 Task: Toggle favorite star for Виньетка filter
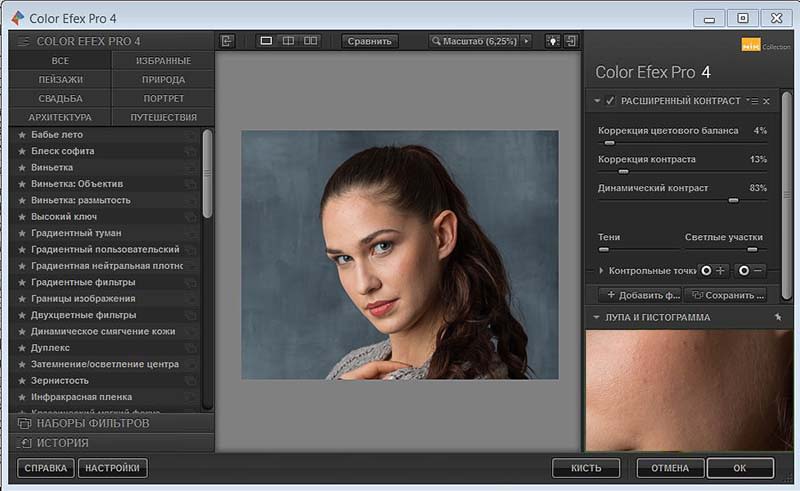coord(22,168)
